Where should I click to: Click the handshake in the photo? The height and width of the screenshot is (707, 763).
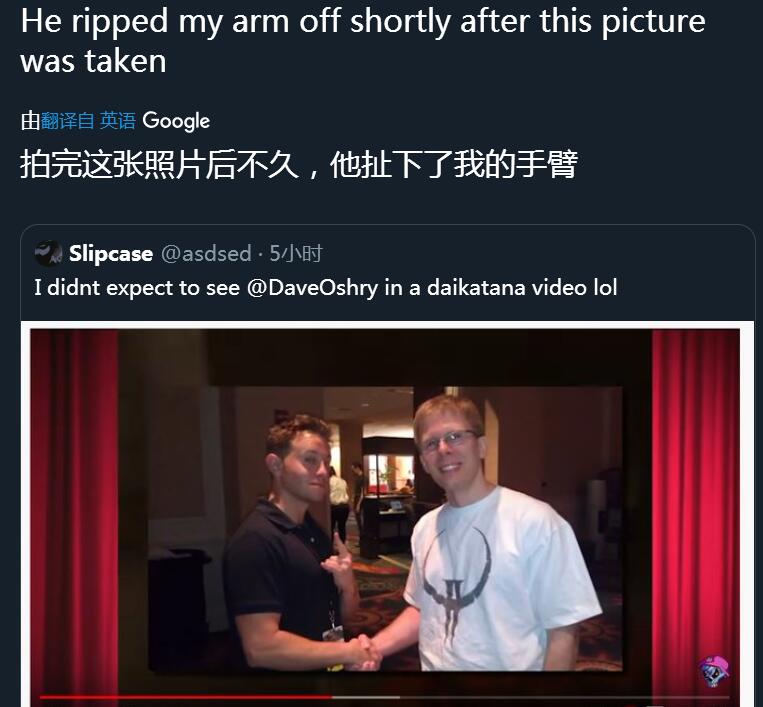[368, 651]
